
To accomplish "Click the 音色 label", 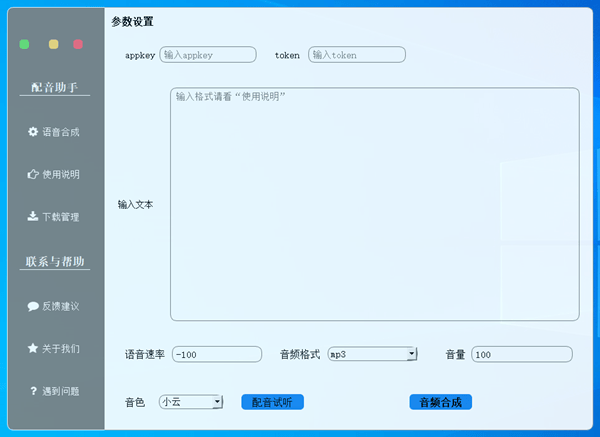I will (x=135, y=402).
